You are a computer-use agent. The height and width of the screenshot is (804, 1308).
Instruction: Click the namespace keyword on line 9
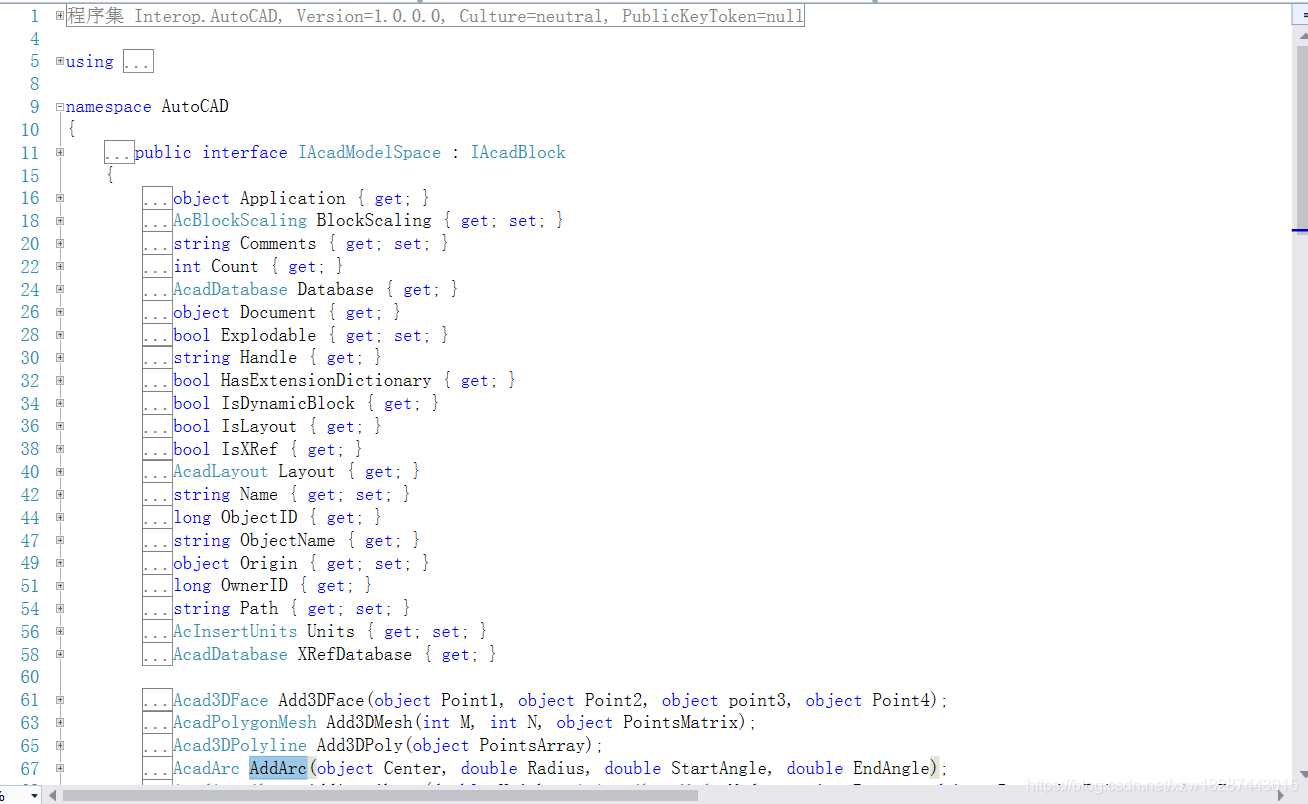click(109, 107)
